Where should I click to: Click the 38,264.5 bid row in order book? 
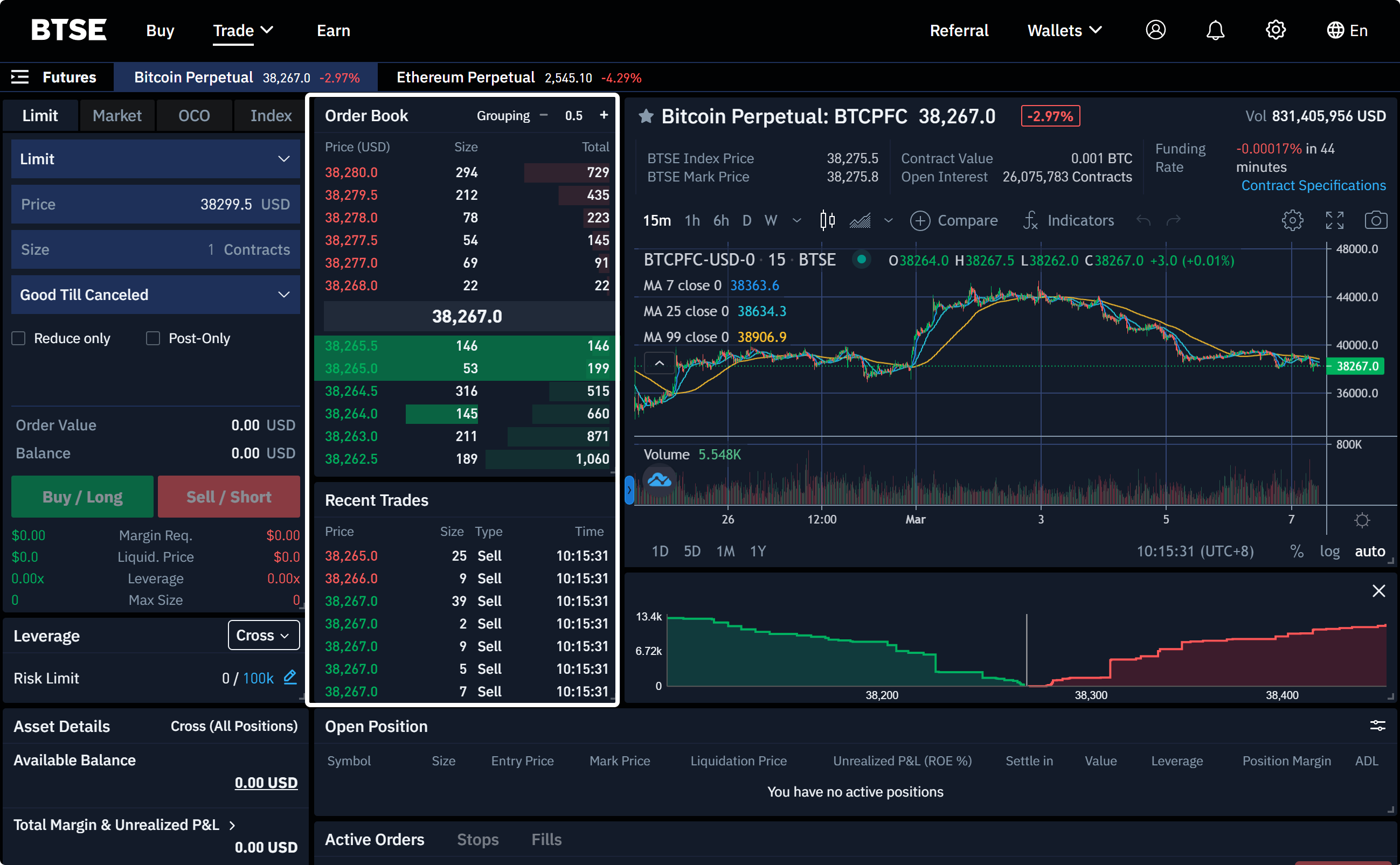[466, 390]
